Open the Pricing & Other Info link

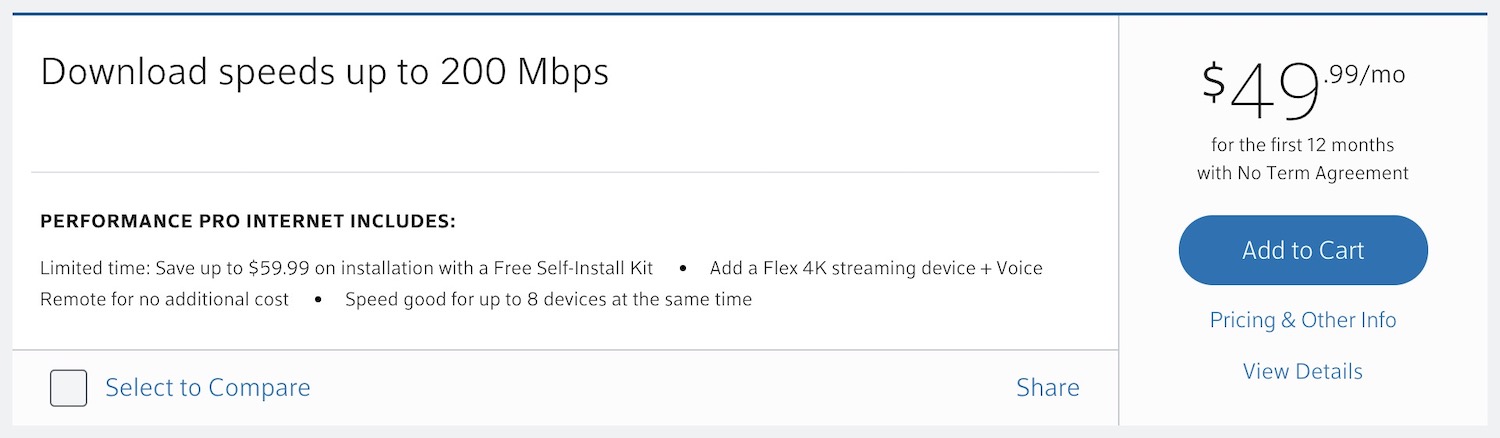pos(1303,320)
